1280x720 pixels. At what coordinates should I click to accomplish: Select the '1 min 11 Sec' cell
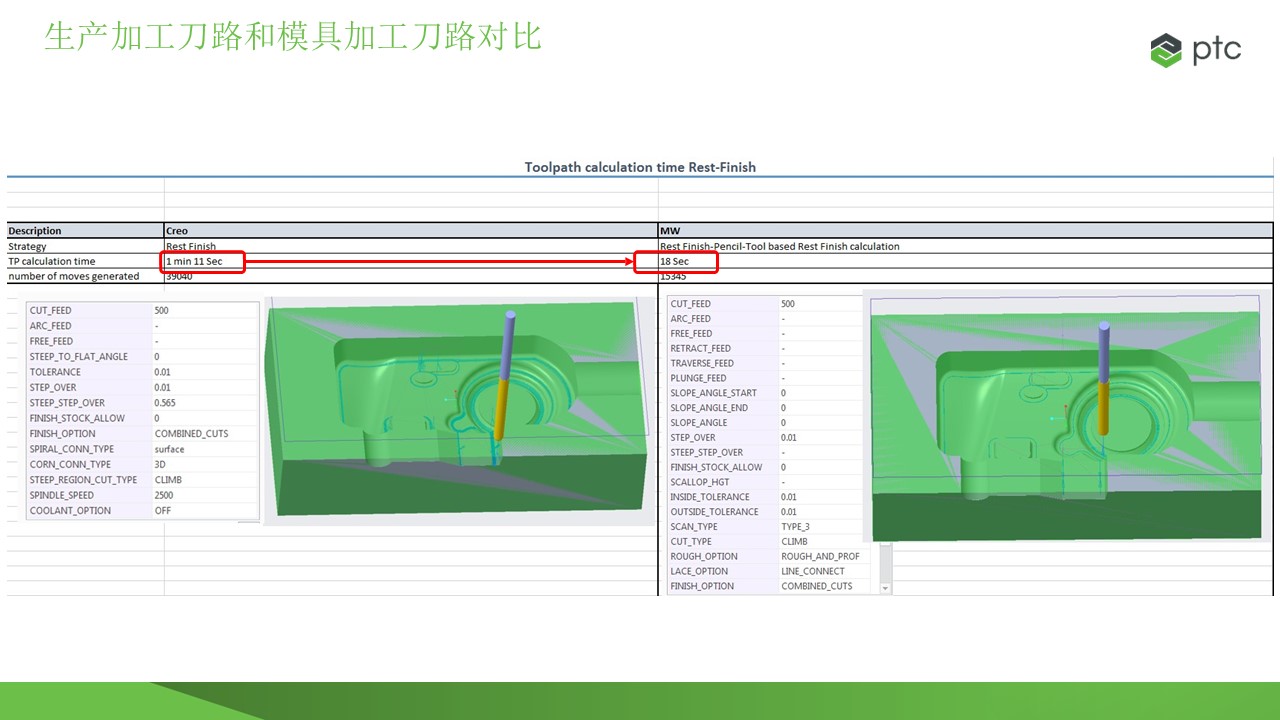tap(203, 262)
